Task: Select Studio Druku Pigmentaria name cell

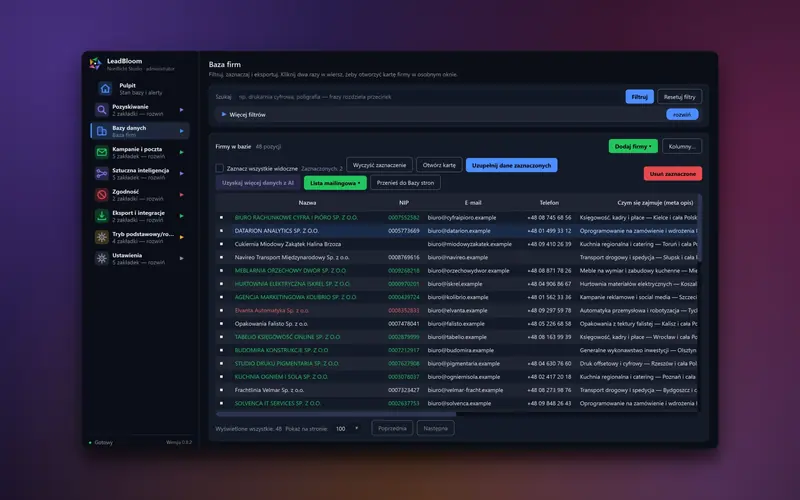Action: coord(287,363)
